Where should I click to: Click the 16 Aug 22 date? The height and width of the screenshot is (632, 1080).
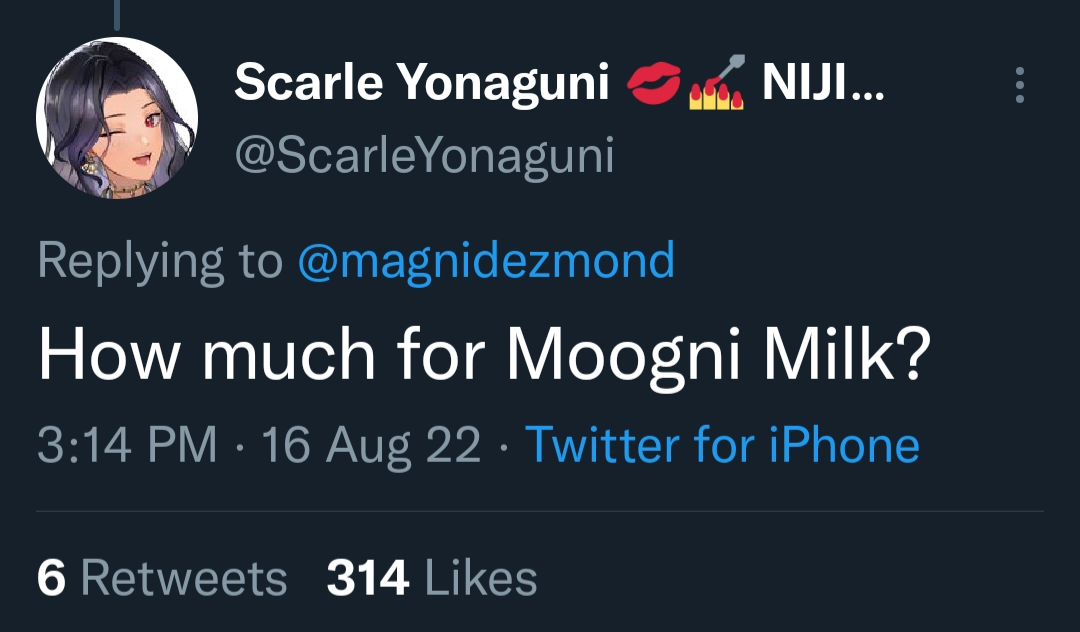click(x=371, y=444)
